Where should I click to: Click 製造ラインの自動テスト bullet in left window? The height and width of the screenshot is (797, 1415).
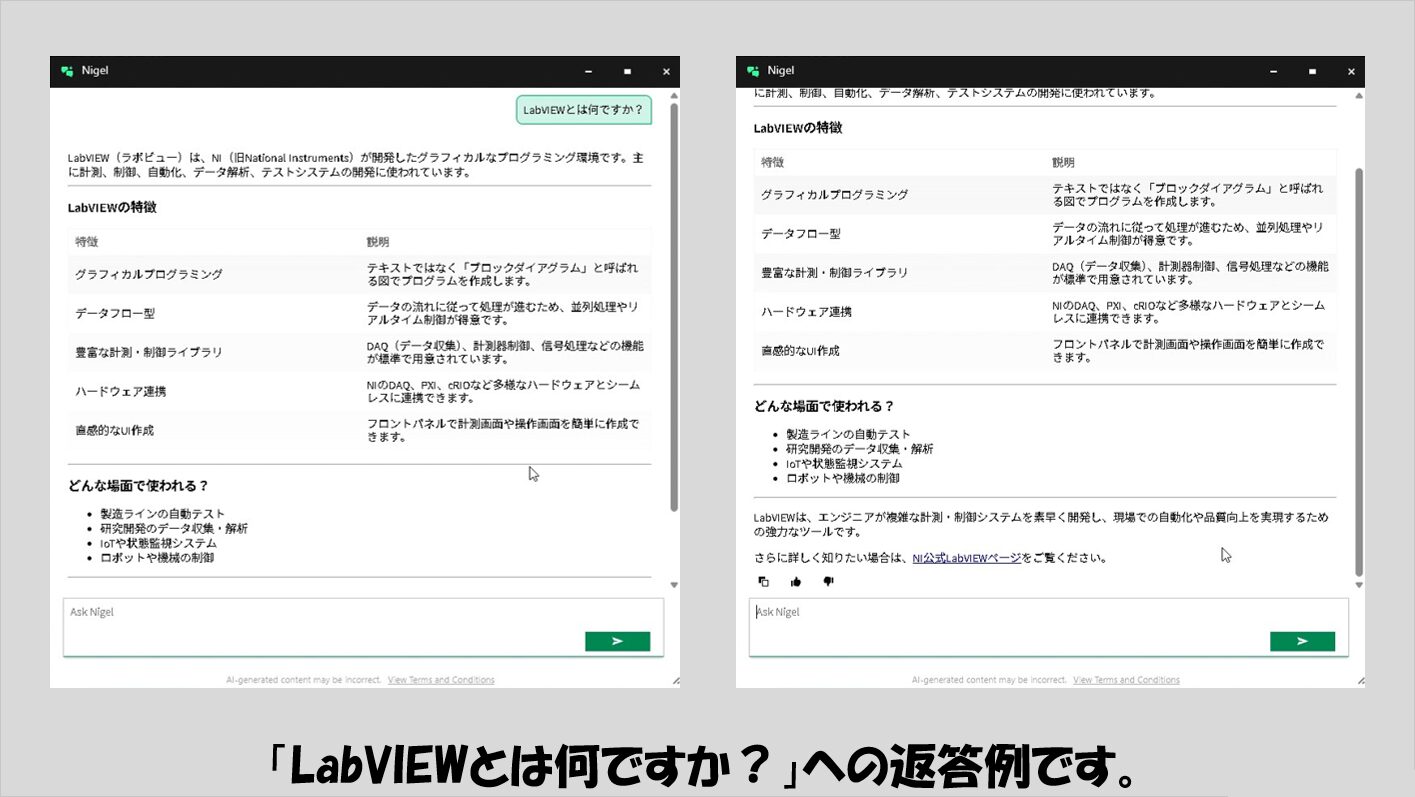point(162,514)
